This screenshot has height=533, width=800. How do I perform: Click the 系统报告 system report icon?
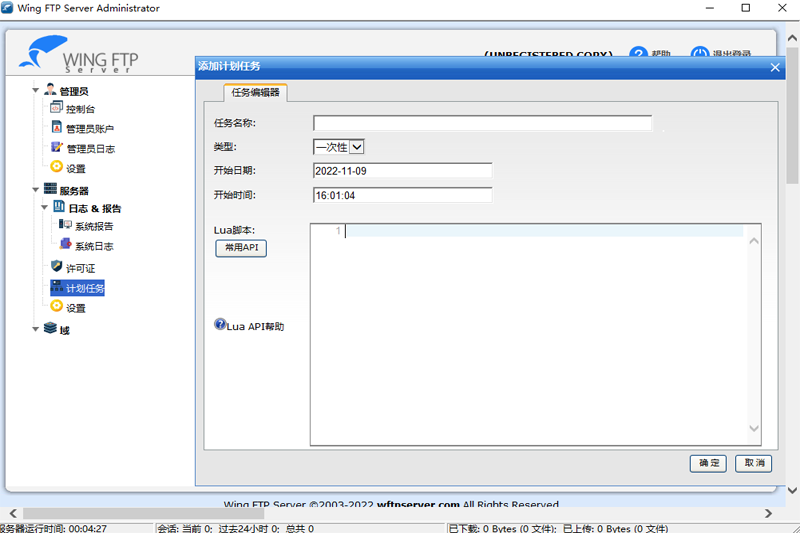pos(66,226)
